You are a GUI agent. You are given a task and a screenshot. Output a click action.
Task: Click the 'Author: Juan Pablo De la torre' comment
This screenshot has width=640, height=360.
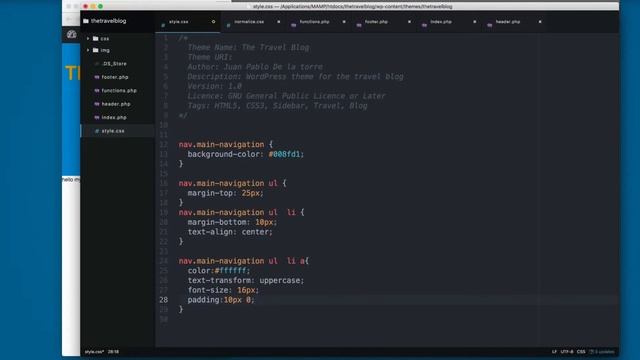(x=255, y=67)
